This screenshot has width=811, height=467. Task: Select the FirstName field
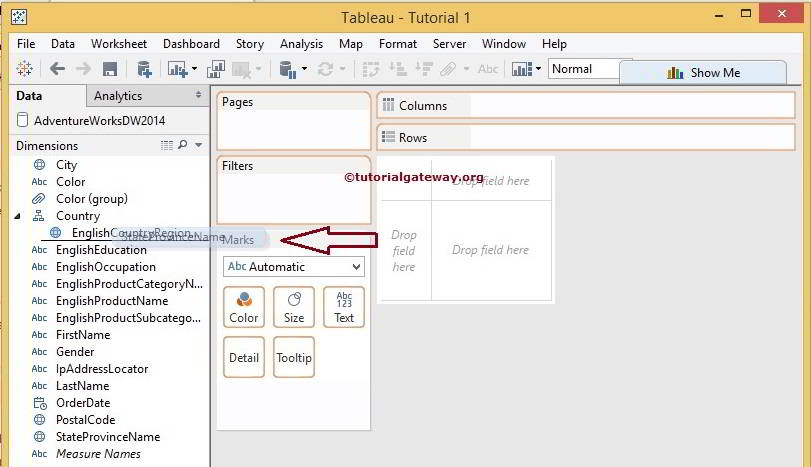click(x=83, y=335)
